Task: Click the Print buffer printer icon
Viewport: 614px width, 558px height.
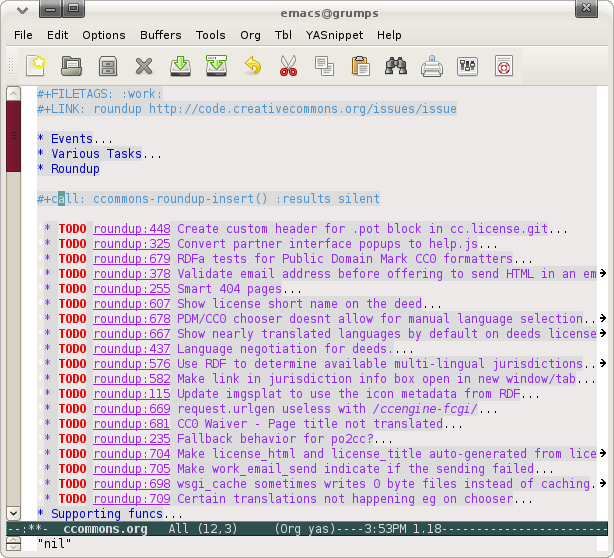Action: [x=432, y=67]
